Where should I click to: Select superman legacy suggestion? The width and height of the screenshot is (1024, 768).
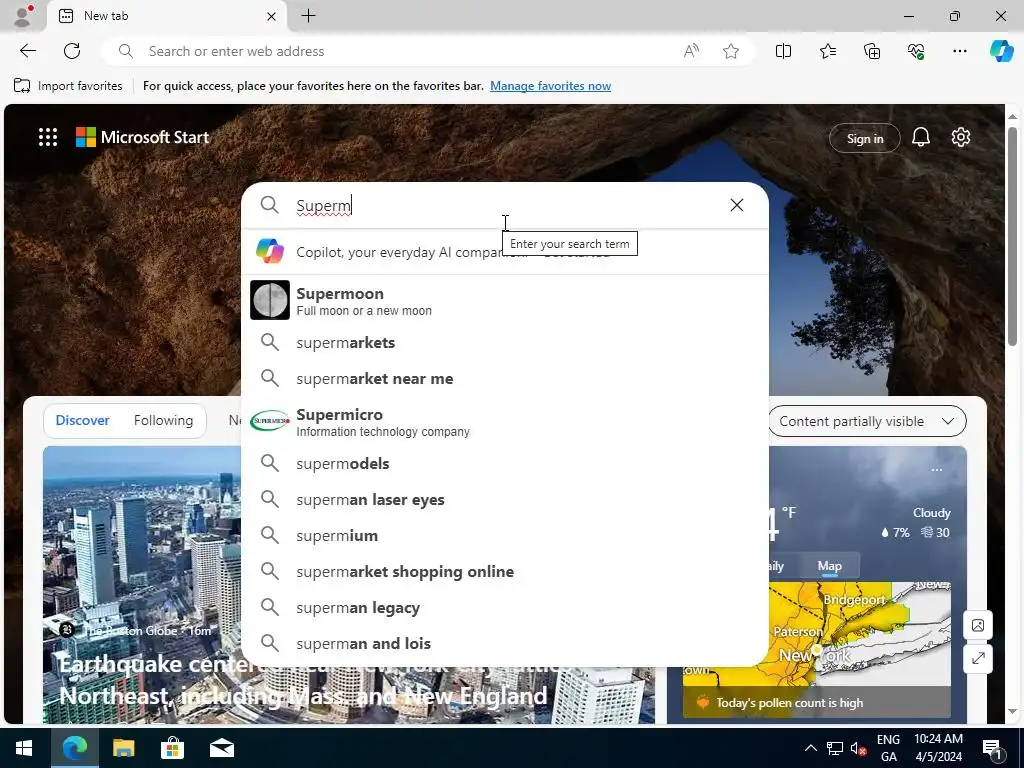coord(505,607)
